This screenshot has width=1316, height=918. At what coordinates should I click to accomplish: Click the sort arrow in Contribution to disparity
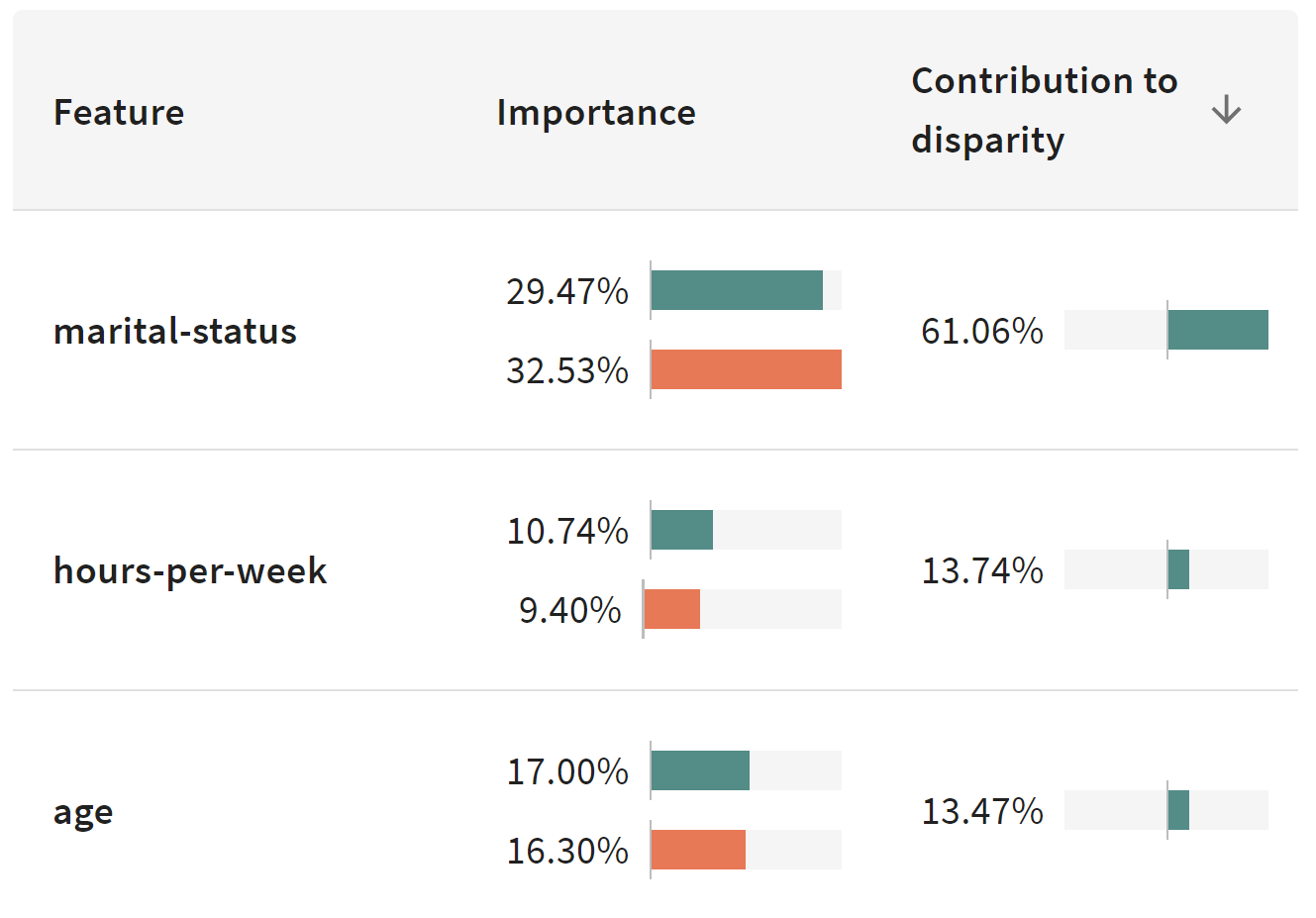(1226, 109)
